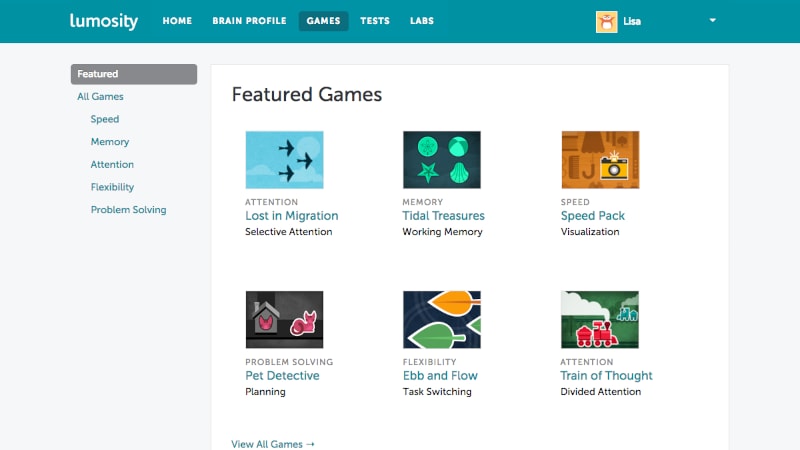Click the Lost in Migration birds thumbnail
This screenshot has height=450, width=800.
click(284, 160)
